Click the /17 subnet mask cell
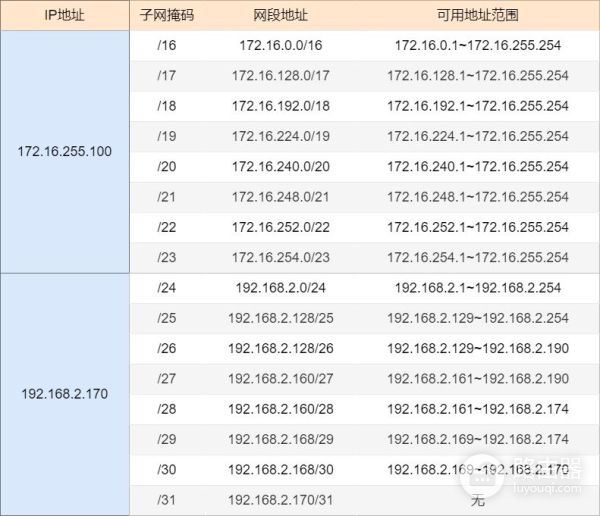The width and height of the screenshot is (600, 516). tap(166, 75)
